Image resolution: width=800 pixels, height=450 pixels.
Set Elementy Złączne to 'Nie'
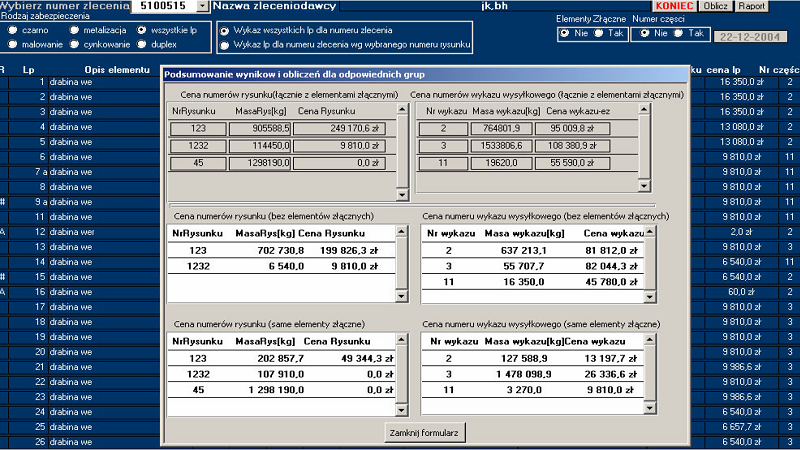coord(565,33)
